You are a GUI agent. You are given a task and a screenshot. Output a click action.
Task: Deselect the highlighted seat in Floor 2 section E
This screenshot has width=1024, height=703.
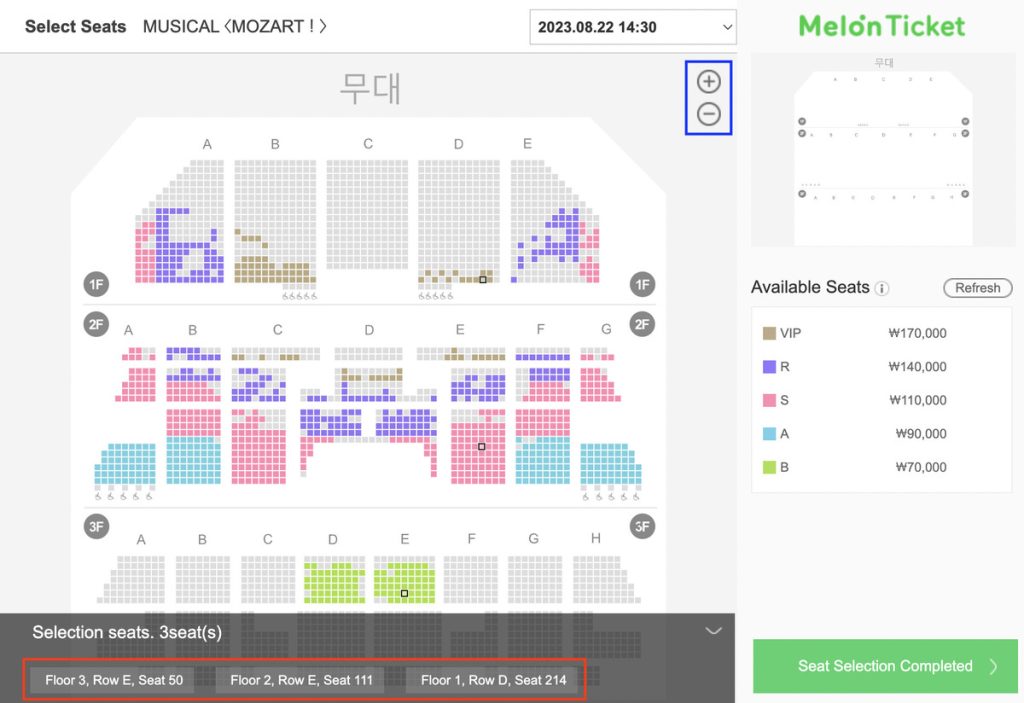(x=480, y=447)
